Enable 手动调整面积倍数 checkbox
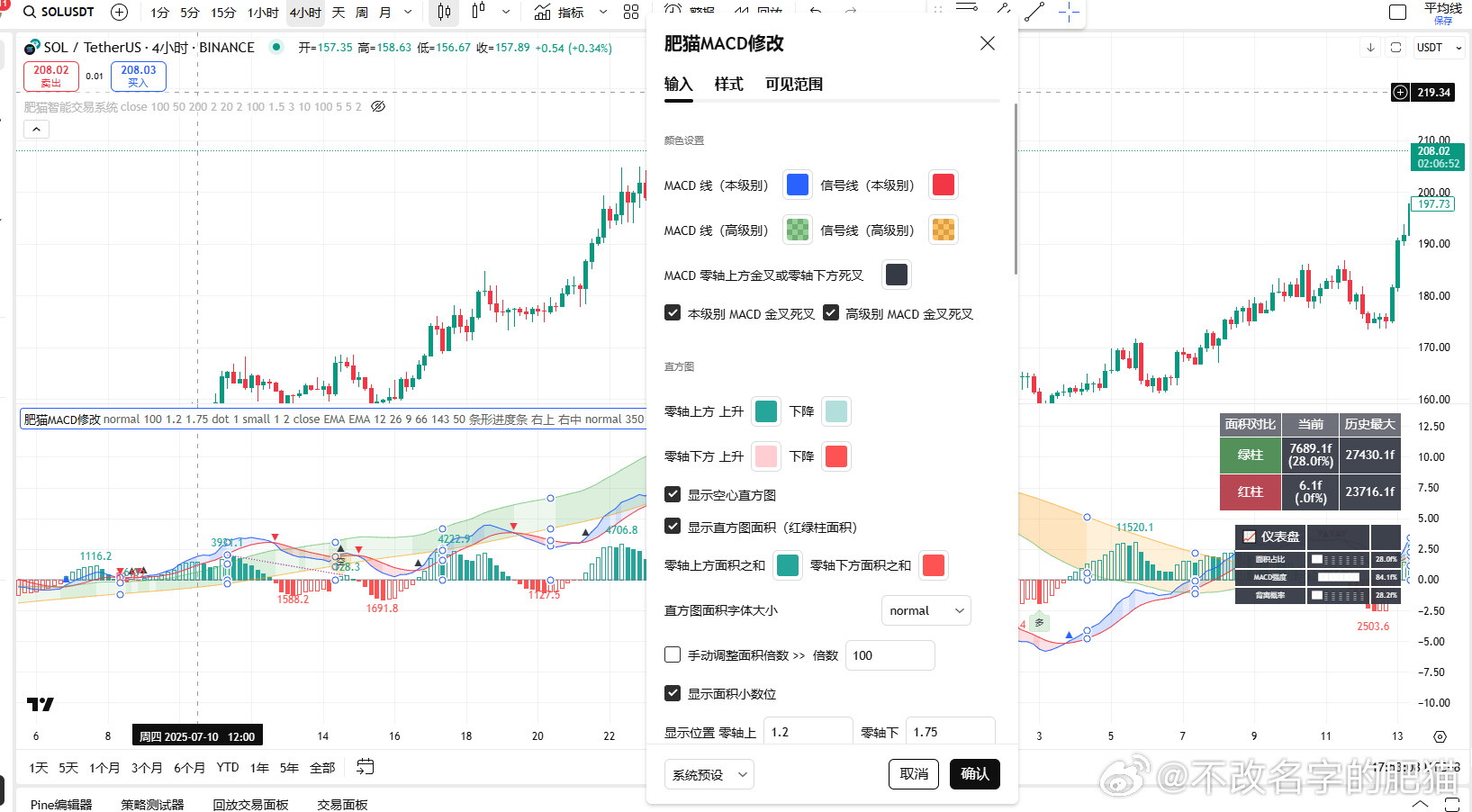1472x812 pixels. (673, 654)
